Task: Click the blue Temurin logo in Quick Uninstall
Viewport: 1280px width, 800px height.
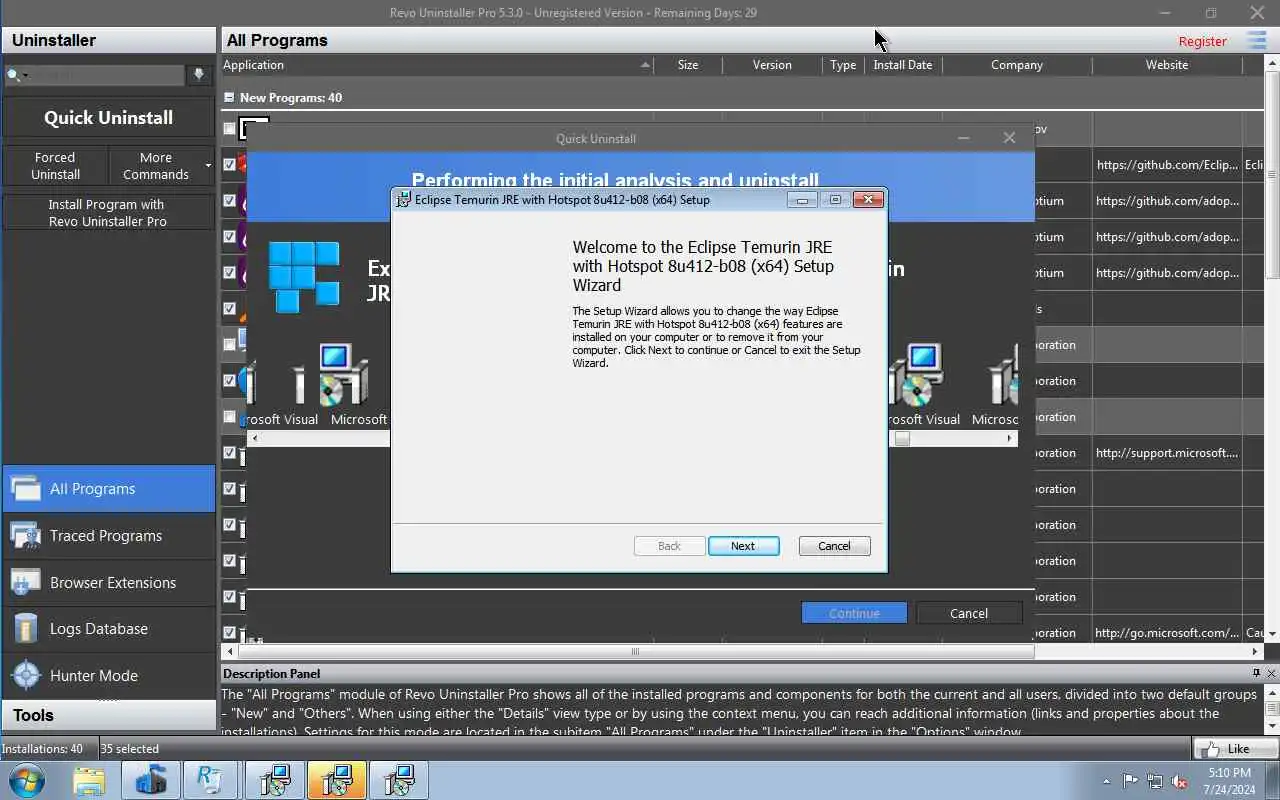Action: coord(304,276)
